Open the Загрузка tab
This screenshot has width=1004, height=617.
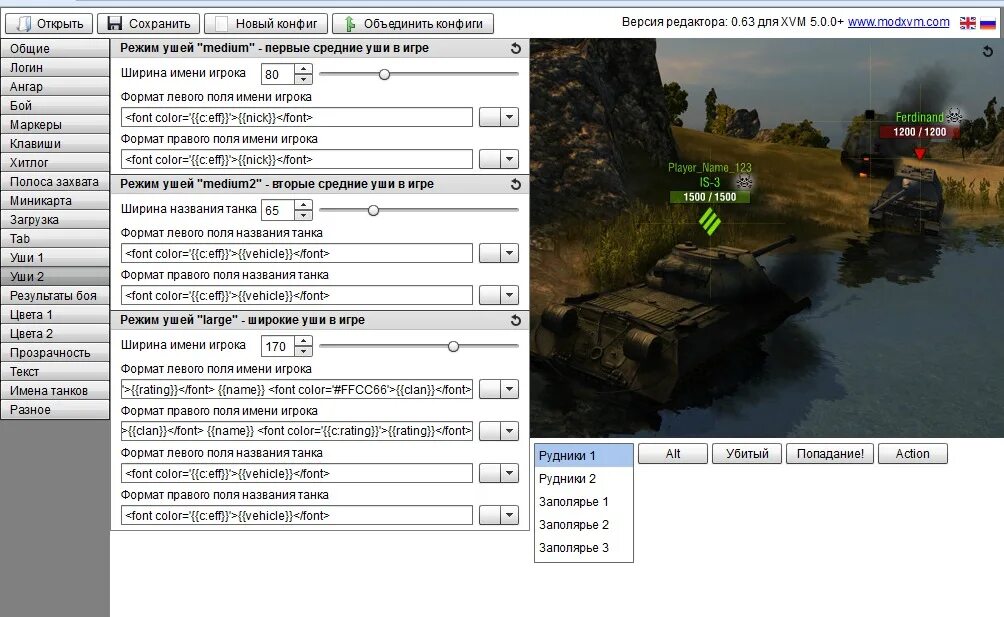click(x=55, y=220)
